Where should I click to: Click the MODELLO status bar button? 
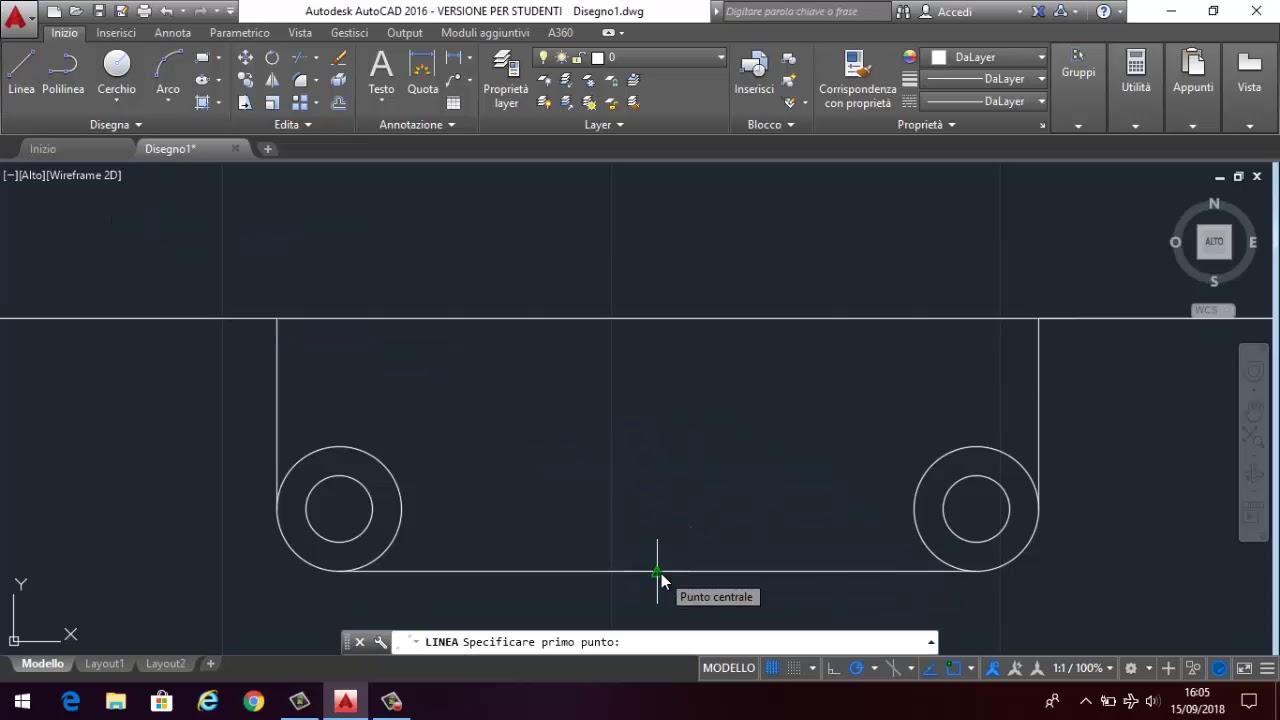coord(729,668)
